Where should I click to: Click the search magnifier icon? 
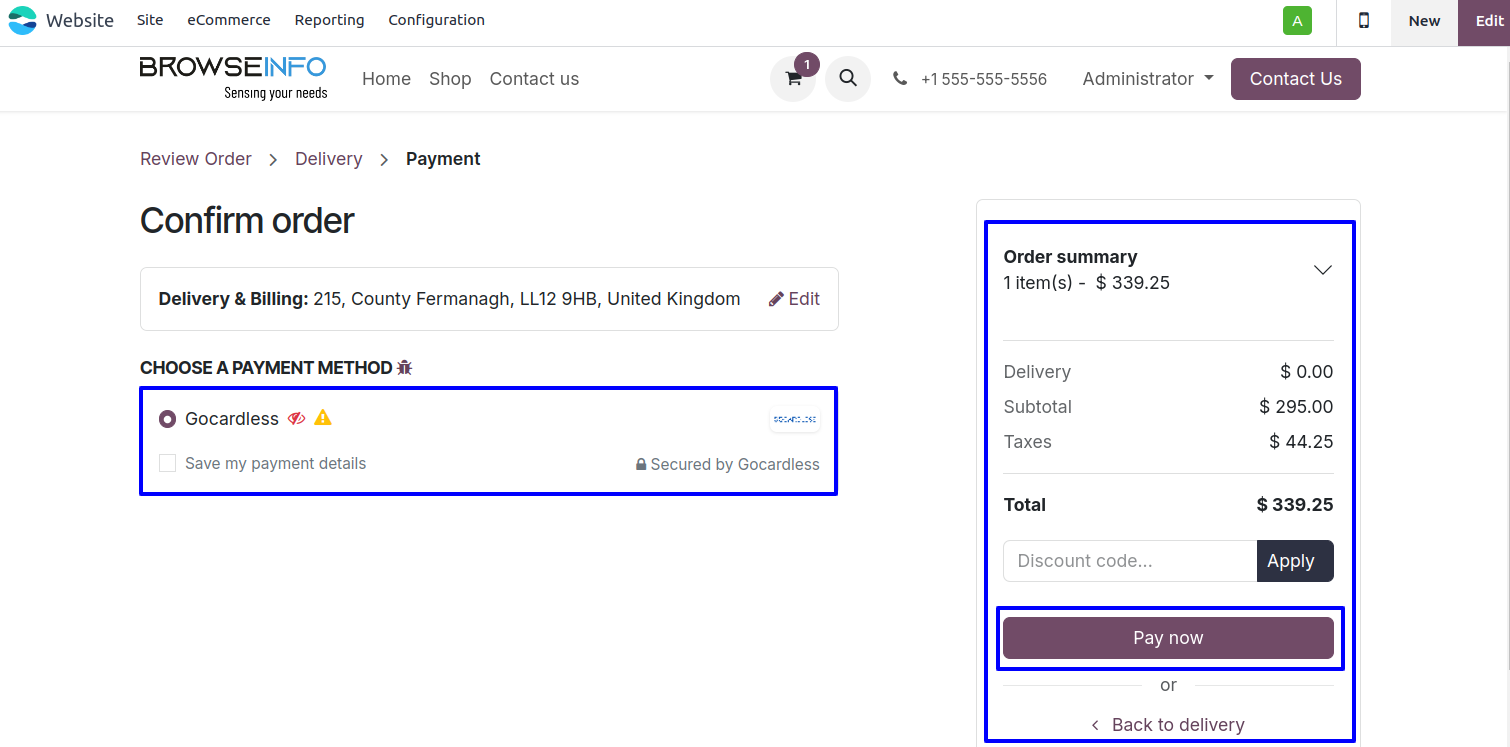(848, 78)
